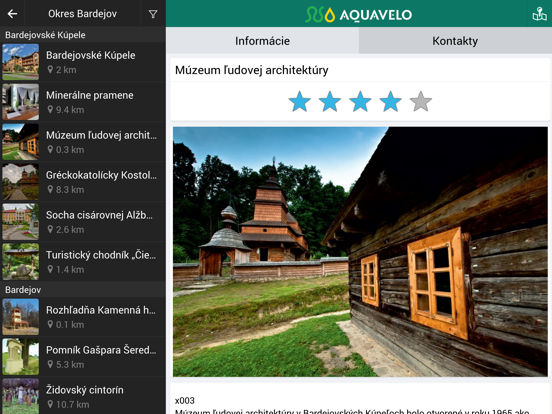
Task: Click the x003 code text
Action: 185,401
